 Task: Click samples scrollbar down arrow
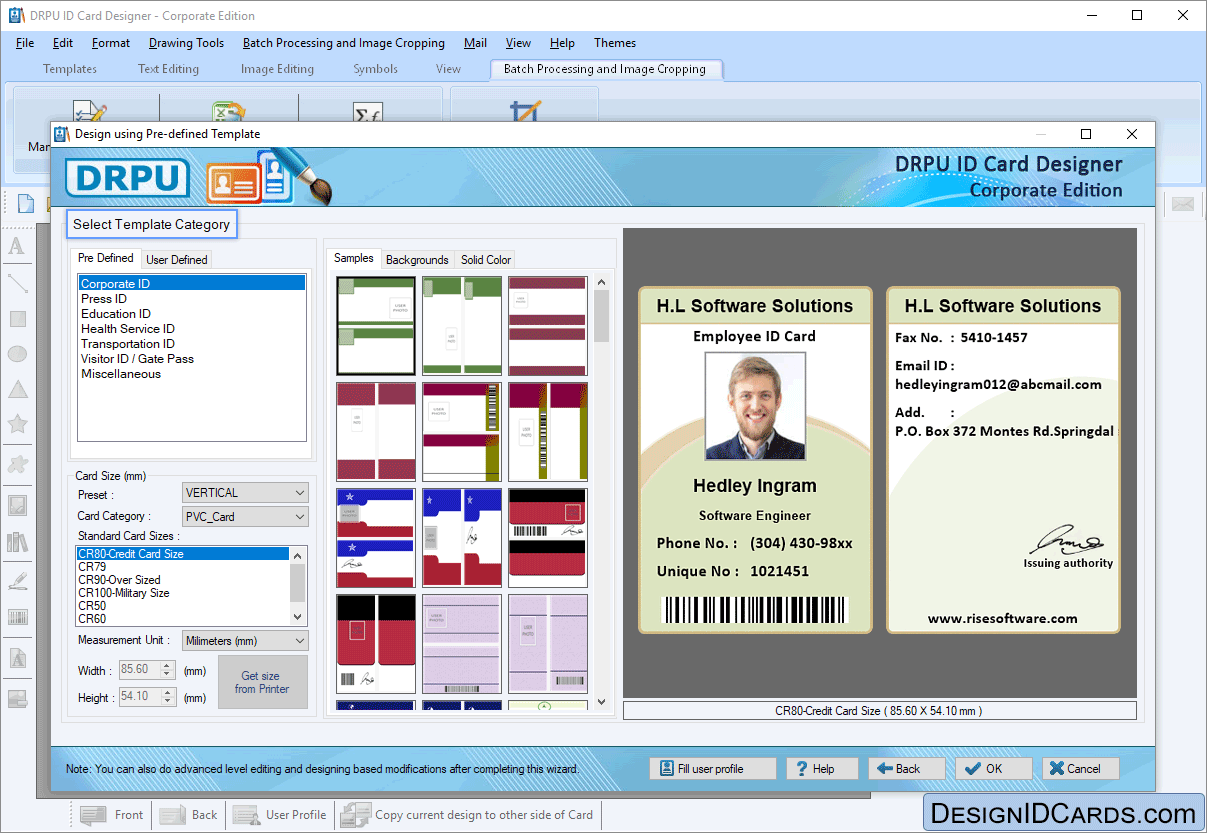(602, 702)
